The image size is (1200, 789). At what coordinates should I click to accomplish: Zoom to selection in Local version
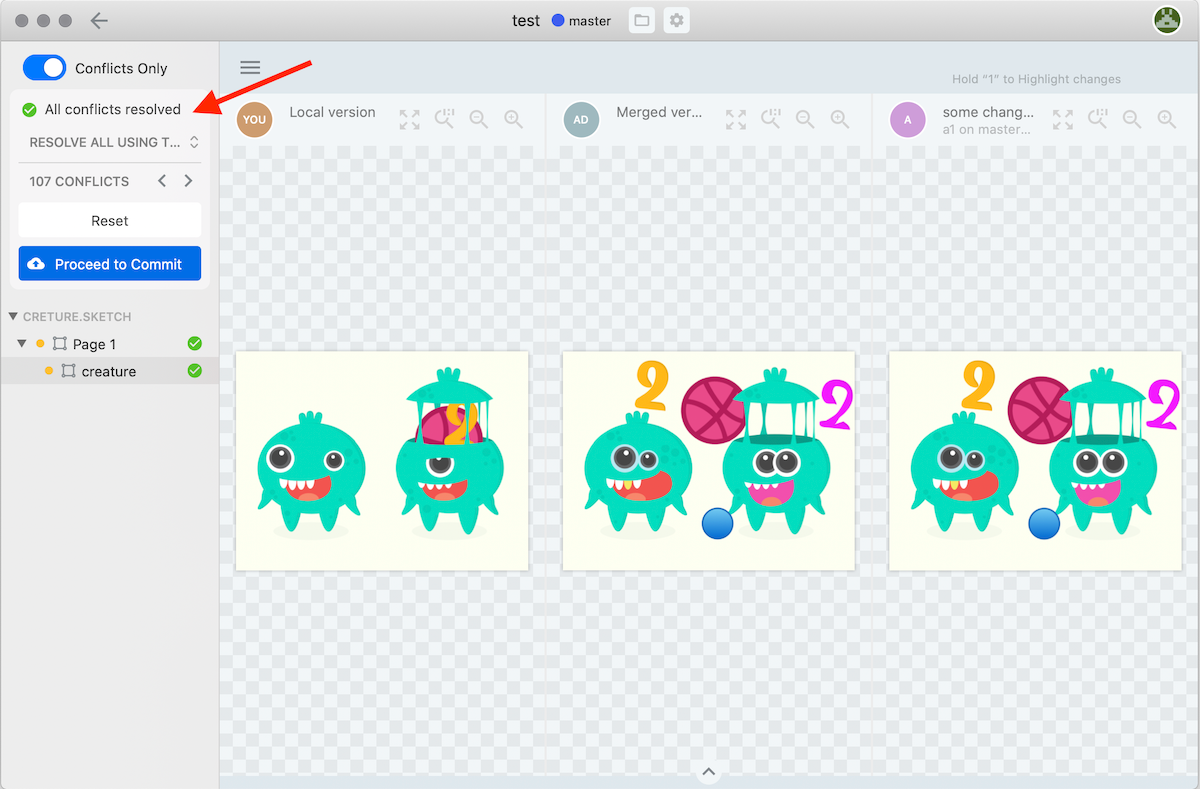pyautogui.click(x=445, y=120)
